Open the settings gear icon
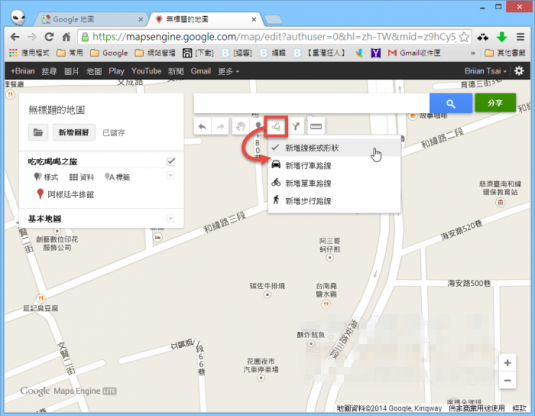The image size is (535, 416). tap(519, 71)
